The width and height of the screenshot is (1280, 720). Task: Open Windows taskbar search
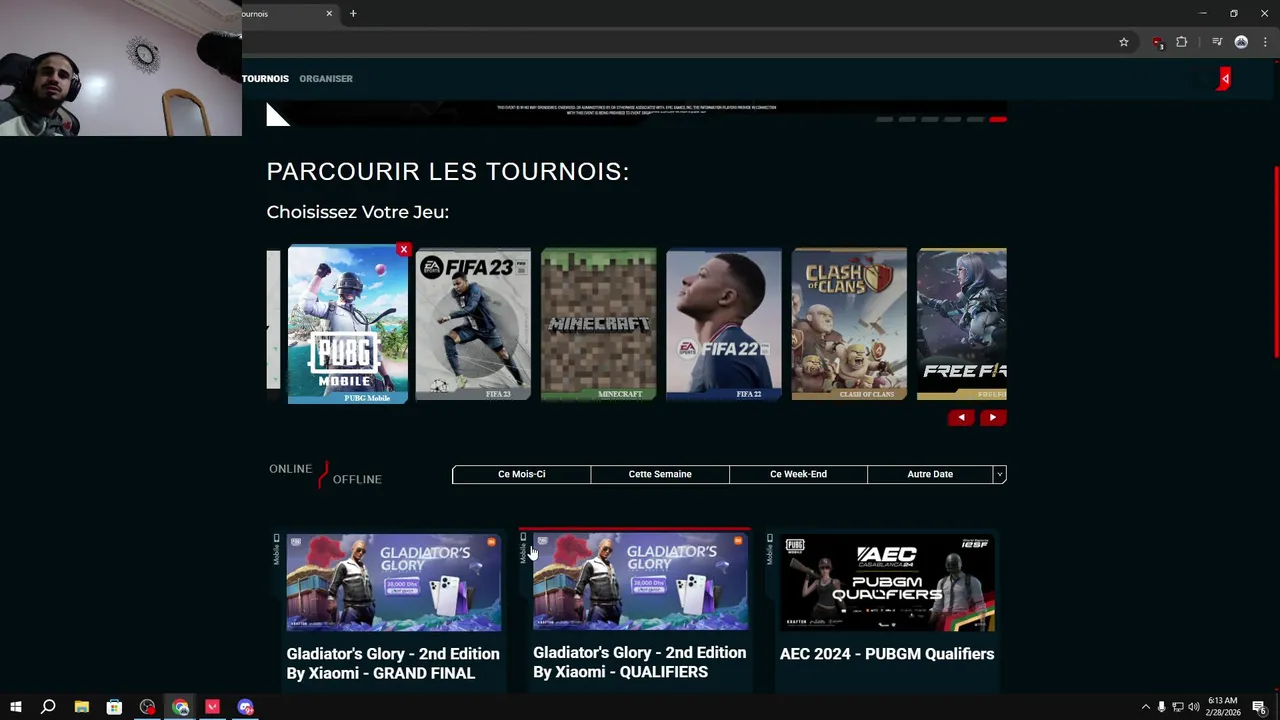tap(48, 707)
